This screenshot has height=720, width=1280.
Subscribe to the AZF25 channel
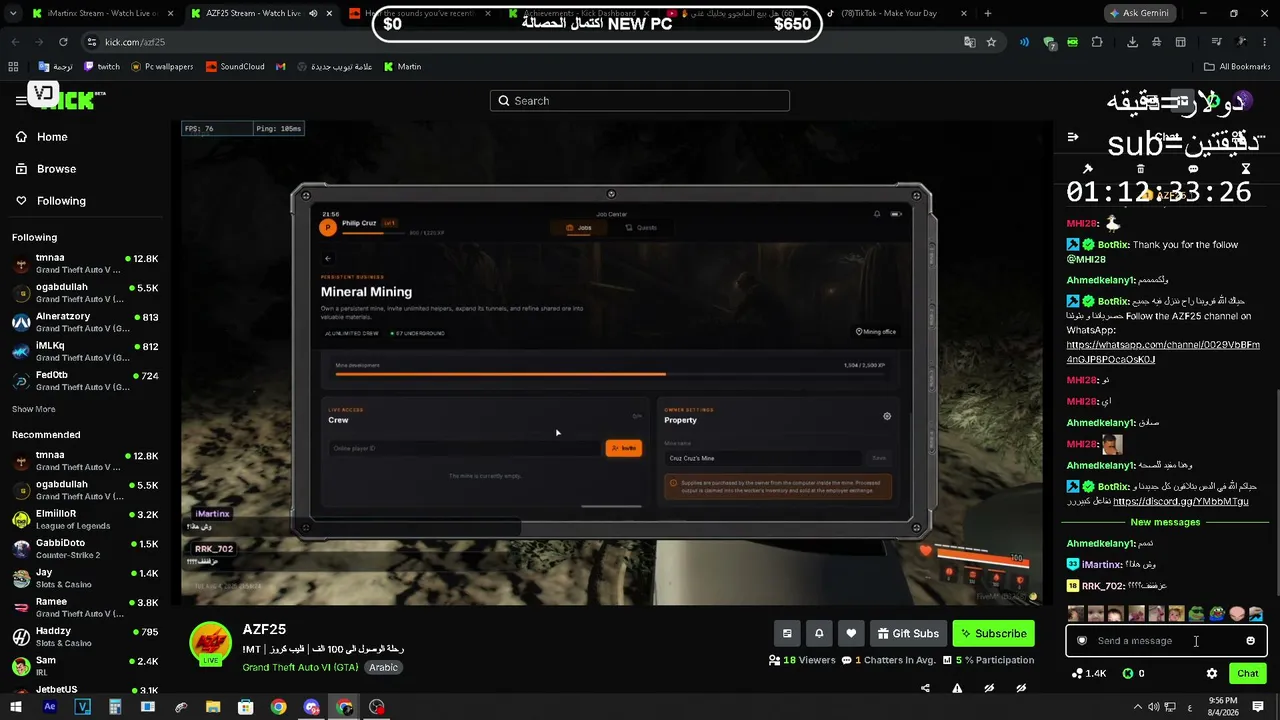pyautogui.click(x=993, y=633)
